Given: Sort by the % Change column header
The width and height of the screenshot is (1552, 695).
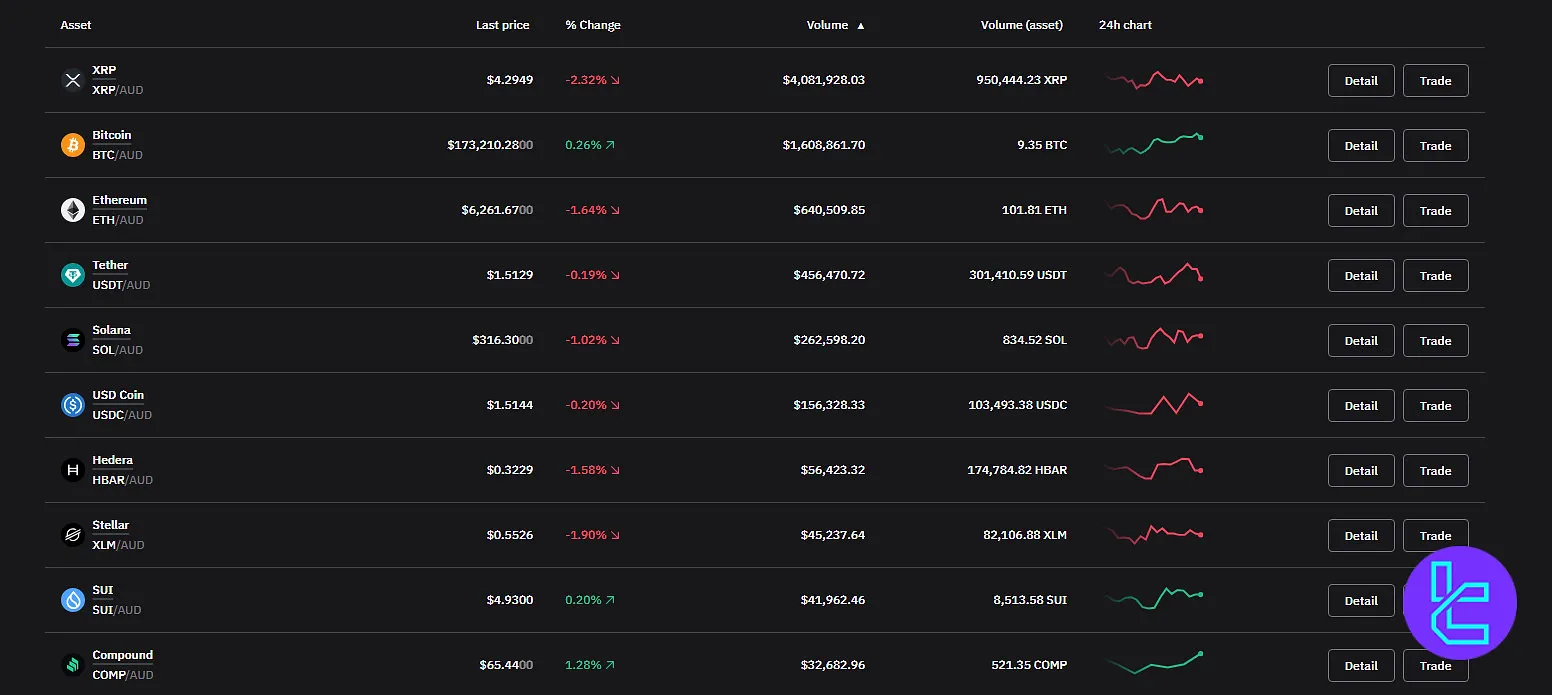Looking at the screenshot, I should pyautogui.click(x=592, y=25).
